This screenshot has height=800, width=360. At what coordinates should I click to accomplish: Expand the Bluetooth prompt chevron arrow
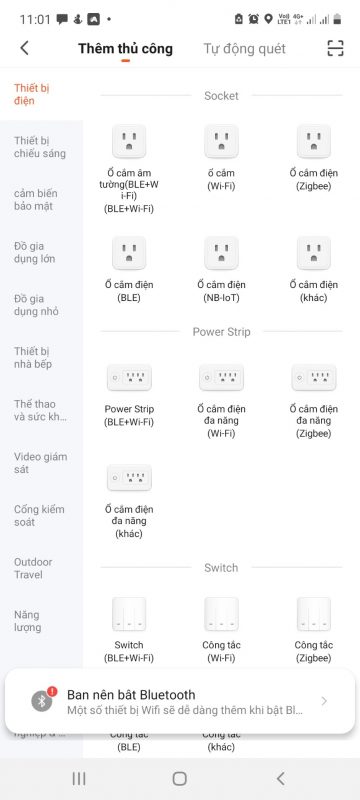[324, 701]
